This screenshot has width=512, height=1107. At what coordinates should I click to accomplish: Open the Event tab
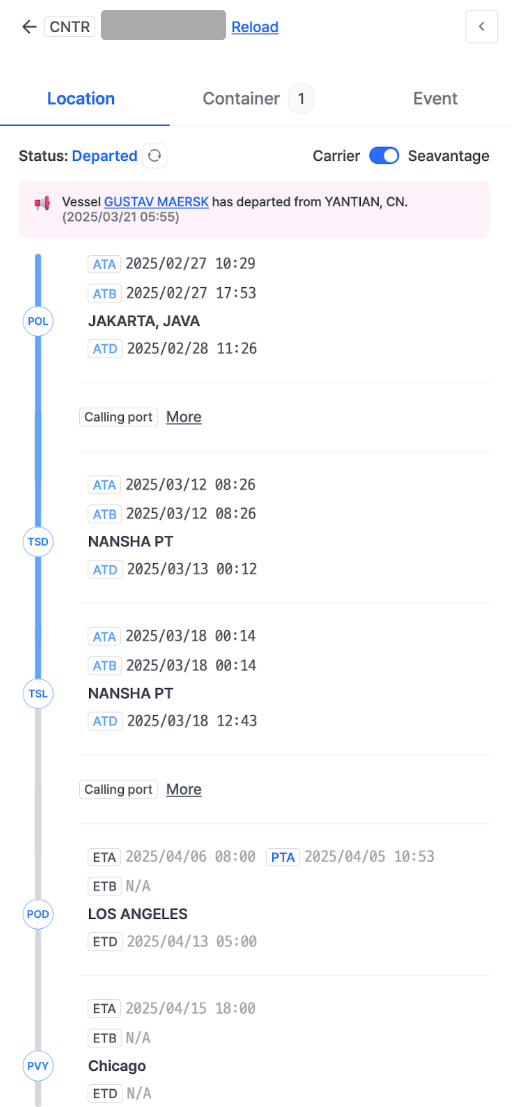tap(435, 99)
